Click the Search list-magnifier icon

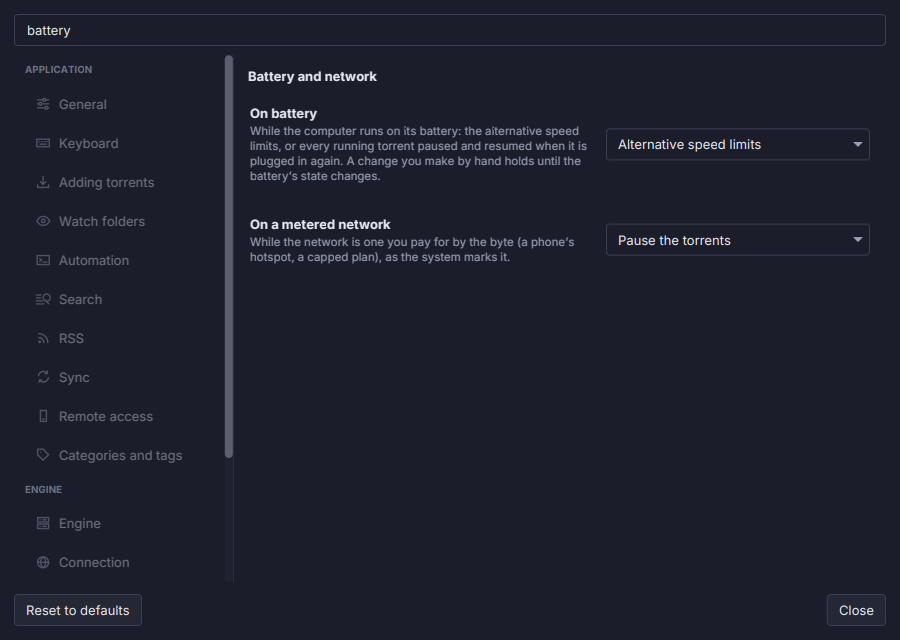[x=43, y=299]
